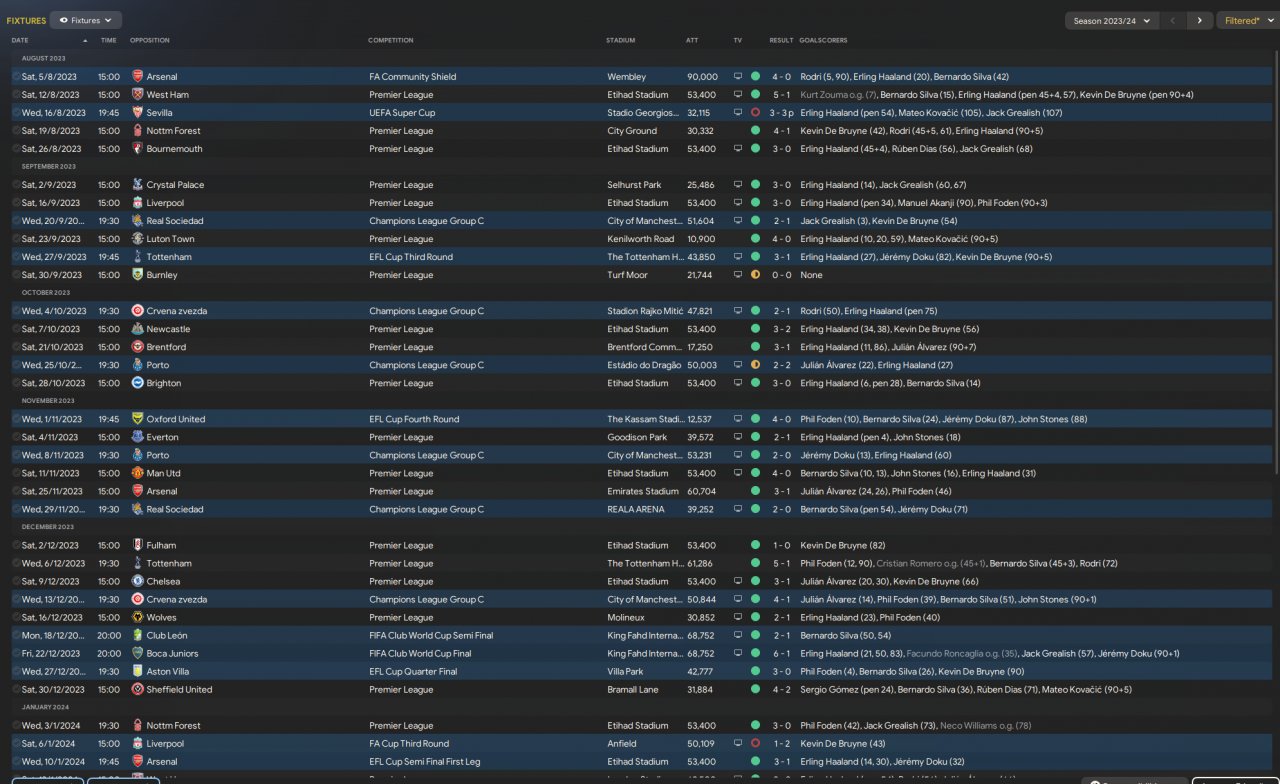Sort by the Stadium column header

[620, 40]
